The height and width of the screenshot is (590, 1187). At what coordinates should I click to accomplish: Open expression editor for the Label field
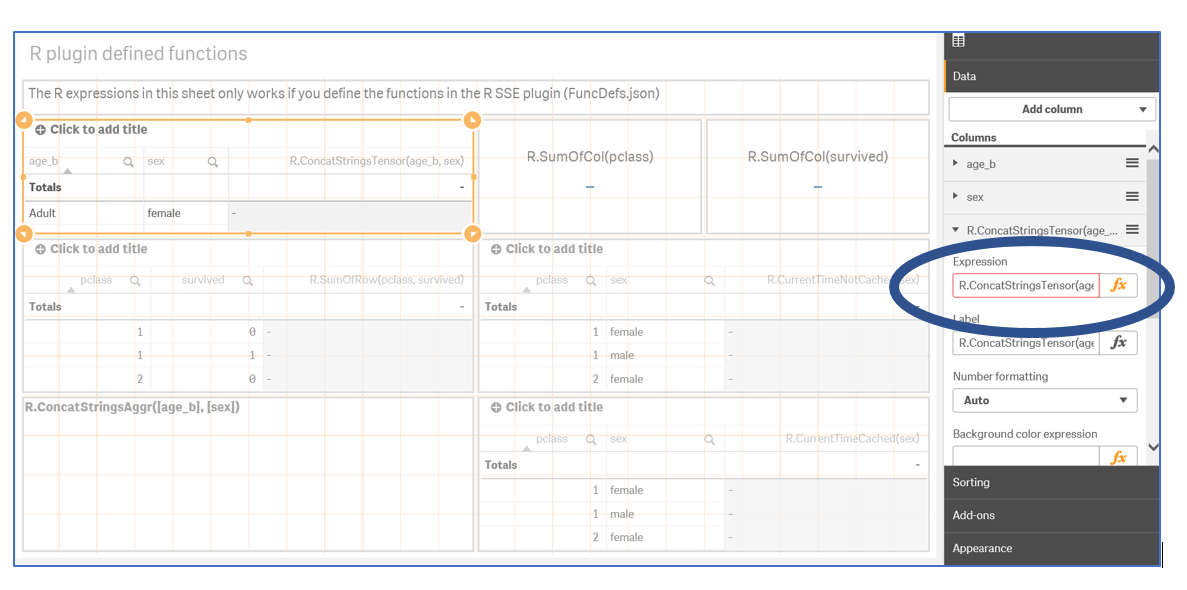point(1118,343)
